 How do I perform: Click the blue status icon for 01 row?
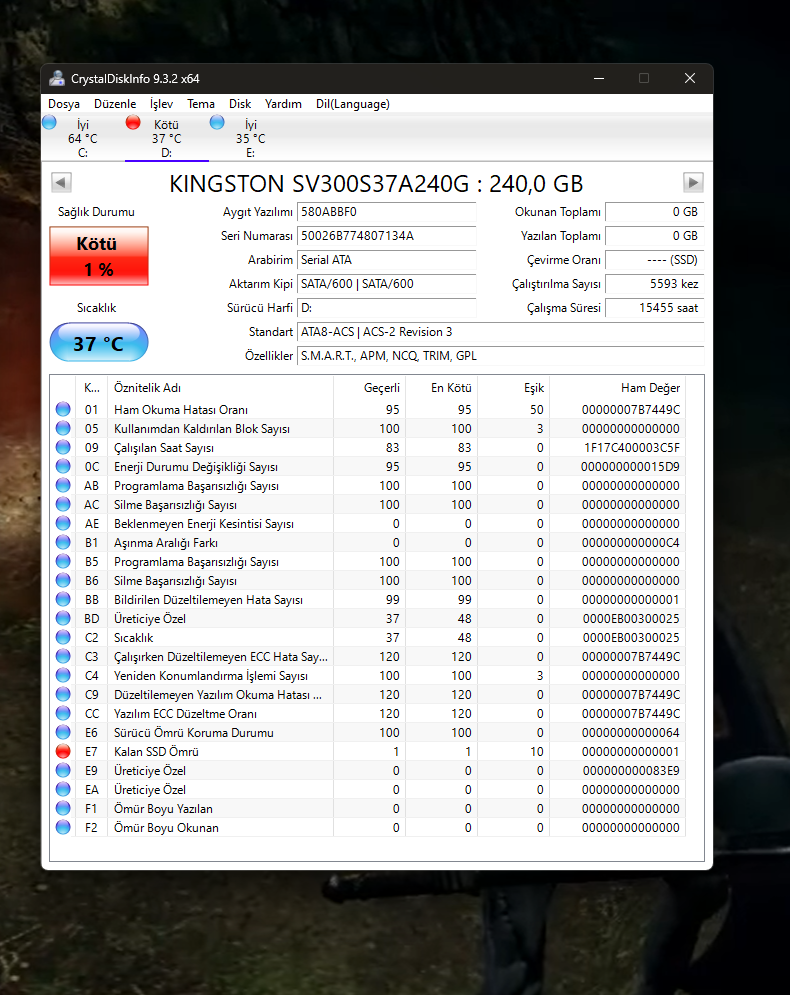tap(63, 409)
